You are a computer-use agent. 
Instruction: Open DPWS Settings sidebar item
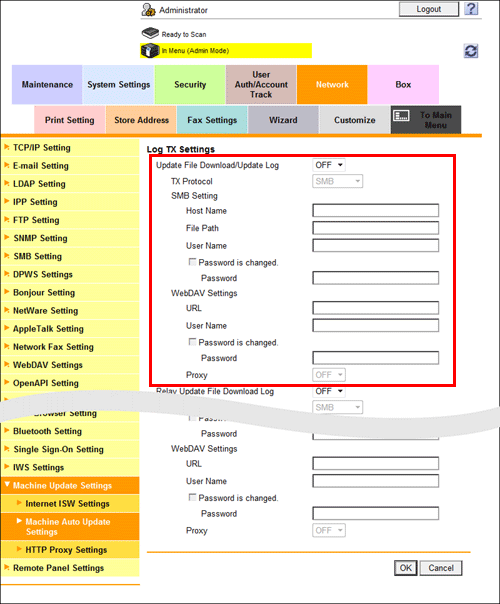click(x=70, y=274)
